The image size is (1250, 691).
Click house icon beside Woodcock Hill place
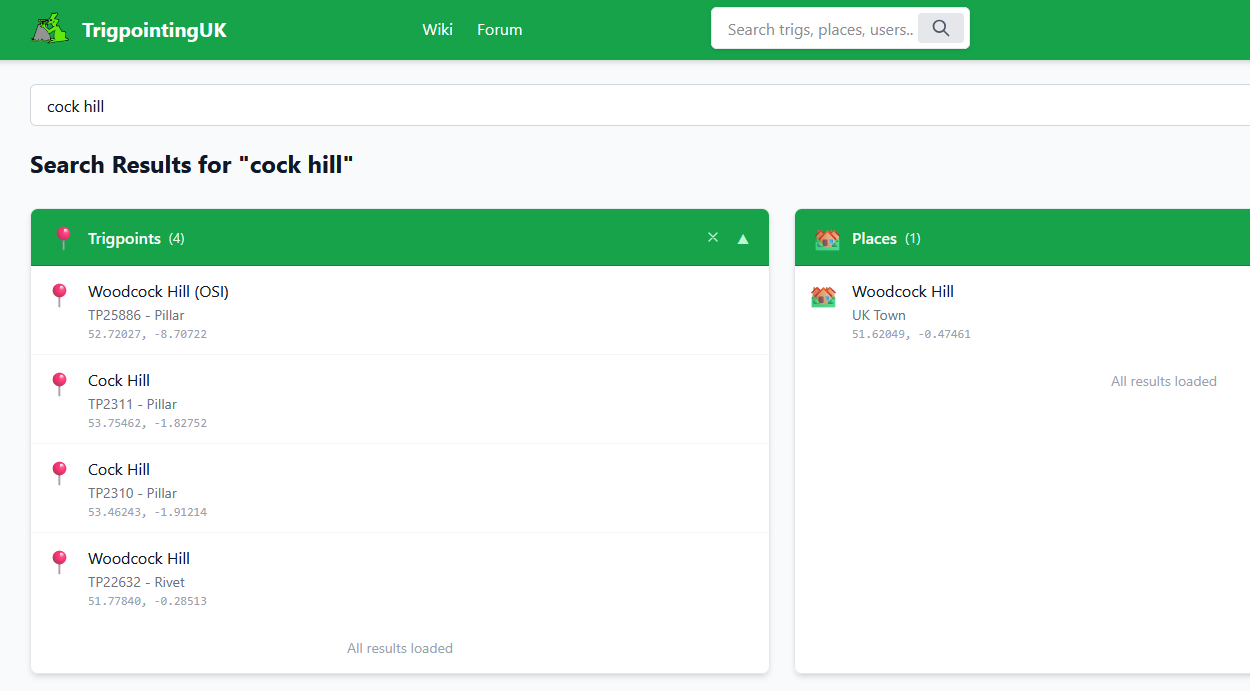[823, 296]
